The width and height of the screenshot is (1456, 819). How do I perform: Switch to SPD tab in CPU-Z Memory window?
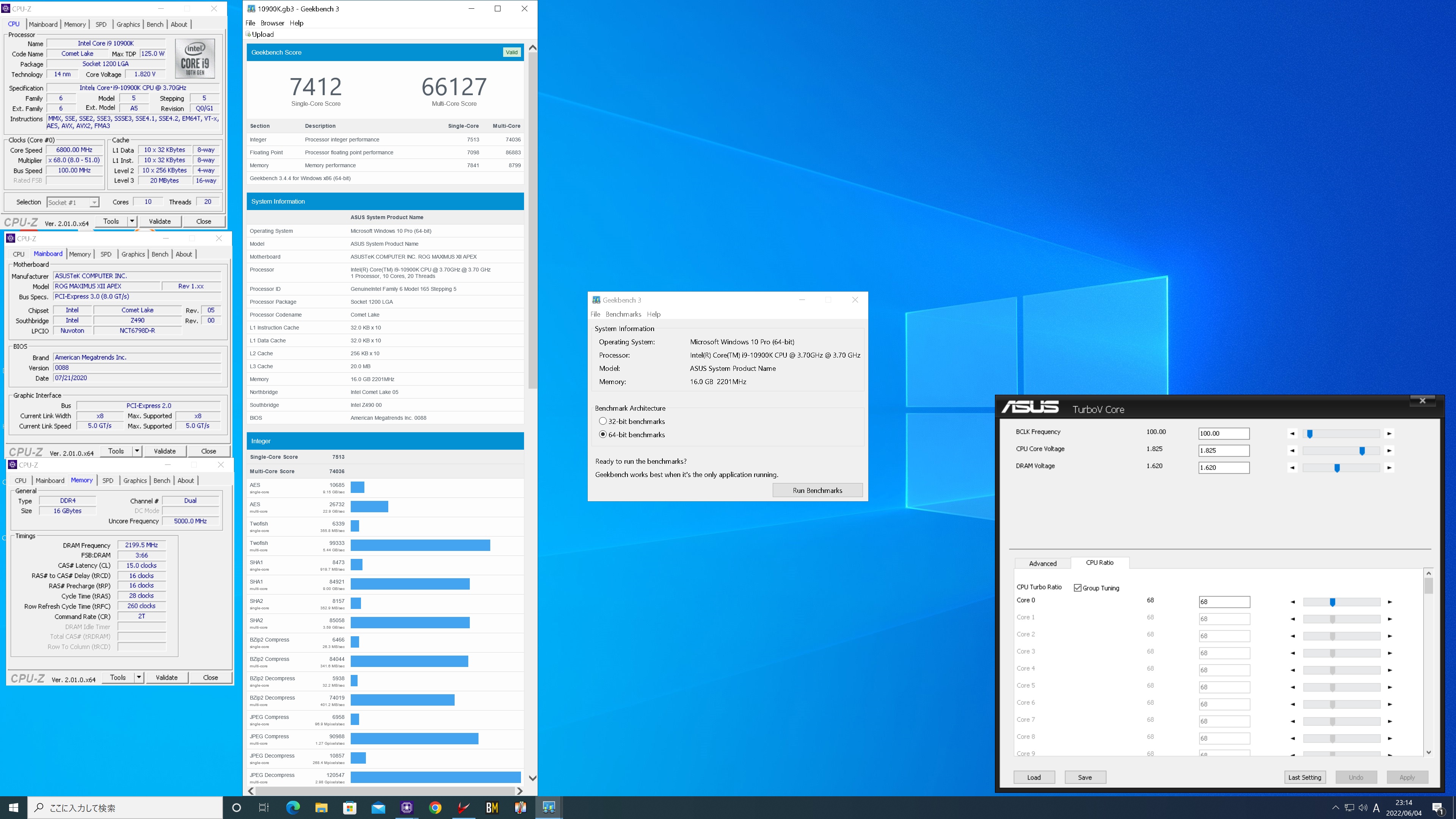click(107, 480)
